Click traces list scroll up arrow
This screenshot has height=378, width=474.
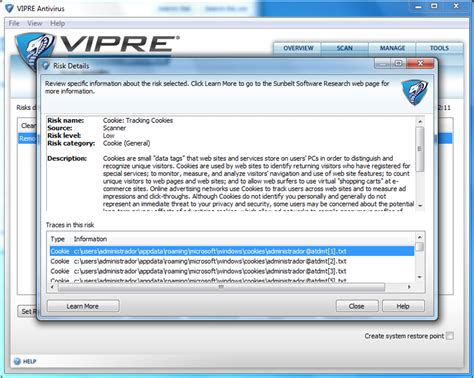point(420,237)
